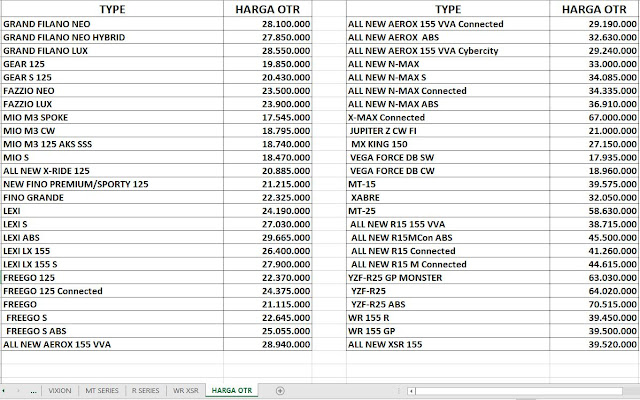Select the price cell 19.850.000
The image size is (640, 400).
point(268,64)
